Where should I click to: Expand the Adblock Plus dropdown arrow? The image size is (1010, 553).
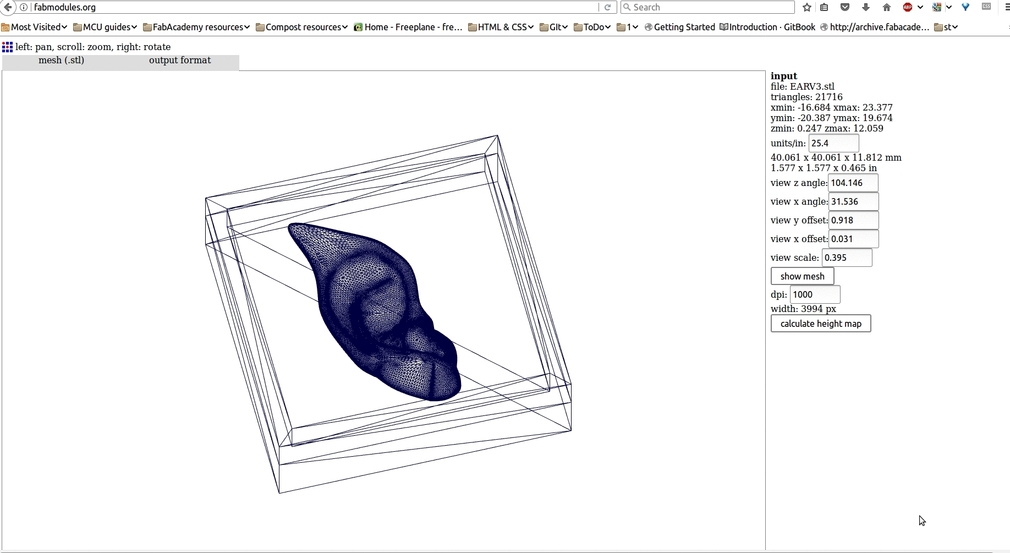tap(920, 7)
